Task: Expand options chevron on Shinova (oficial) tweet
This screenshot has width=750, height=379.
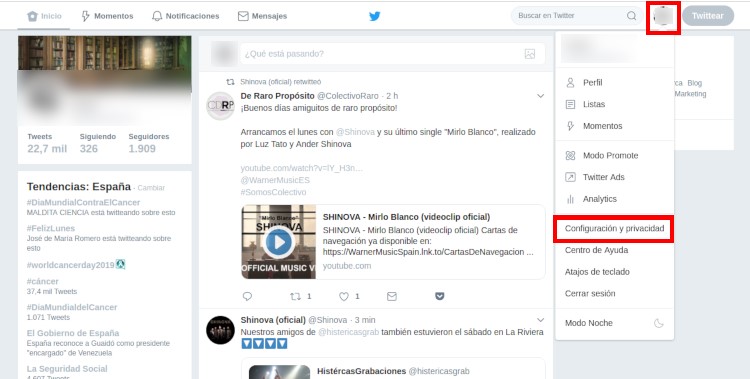Action: [540, 320]
